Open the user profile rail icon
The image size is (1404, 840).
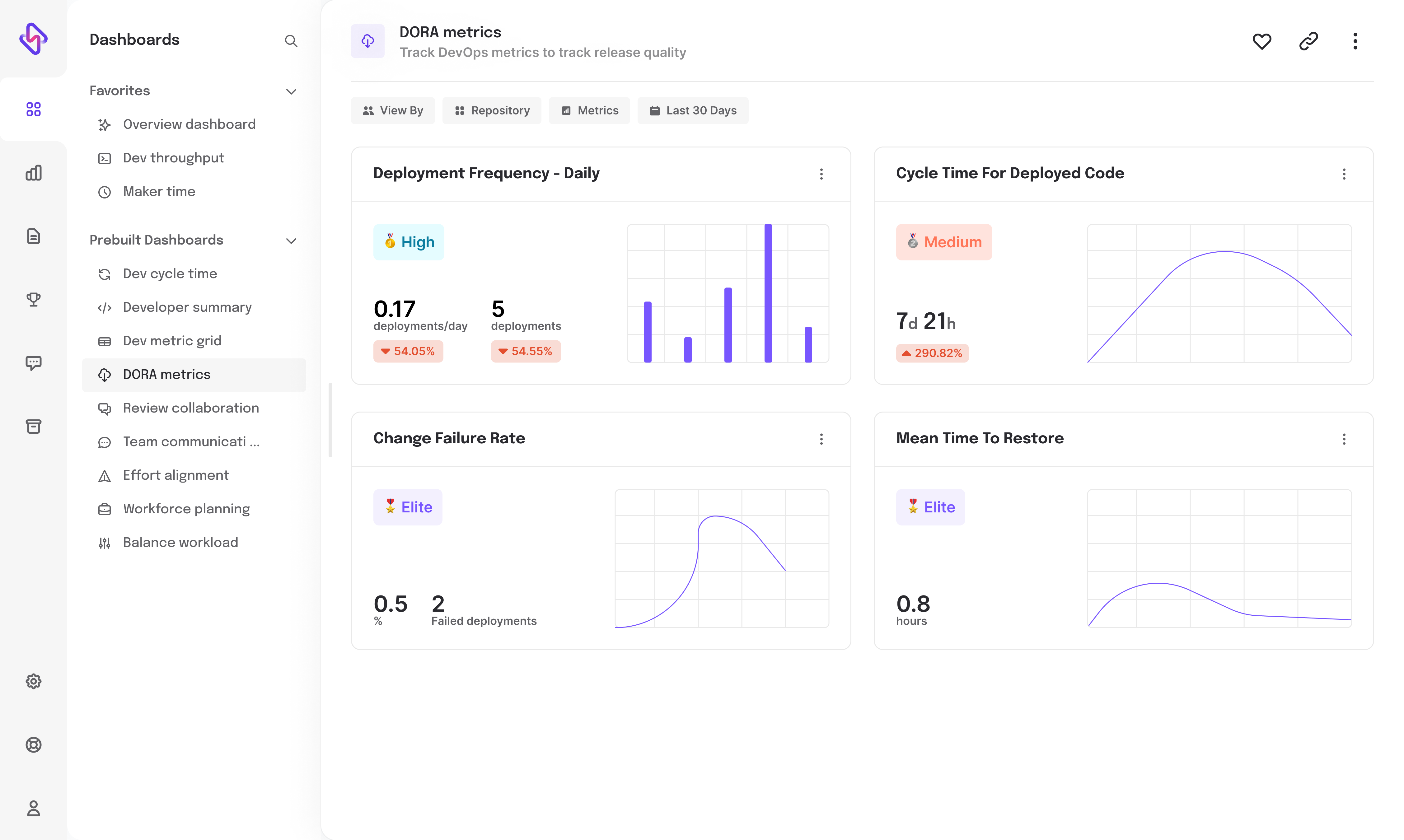coord(33,808)
